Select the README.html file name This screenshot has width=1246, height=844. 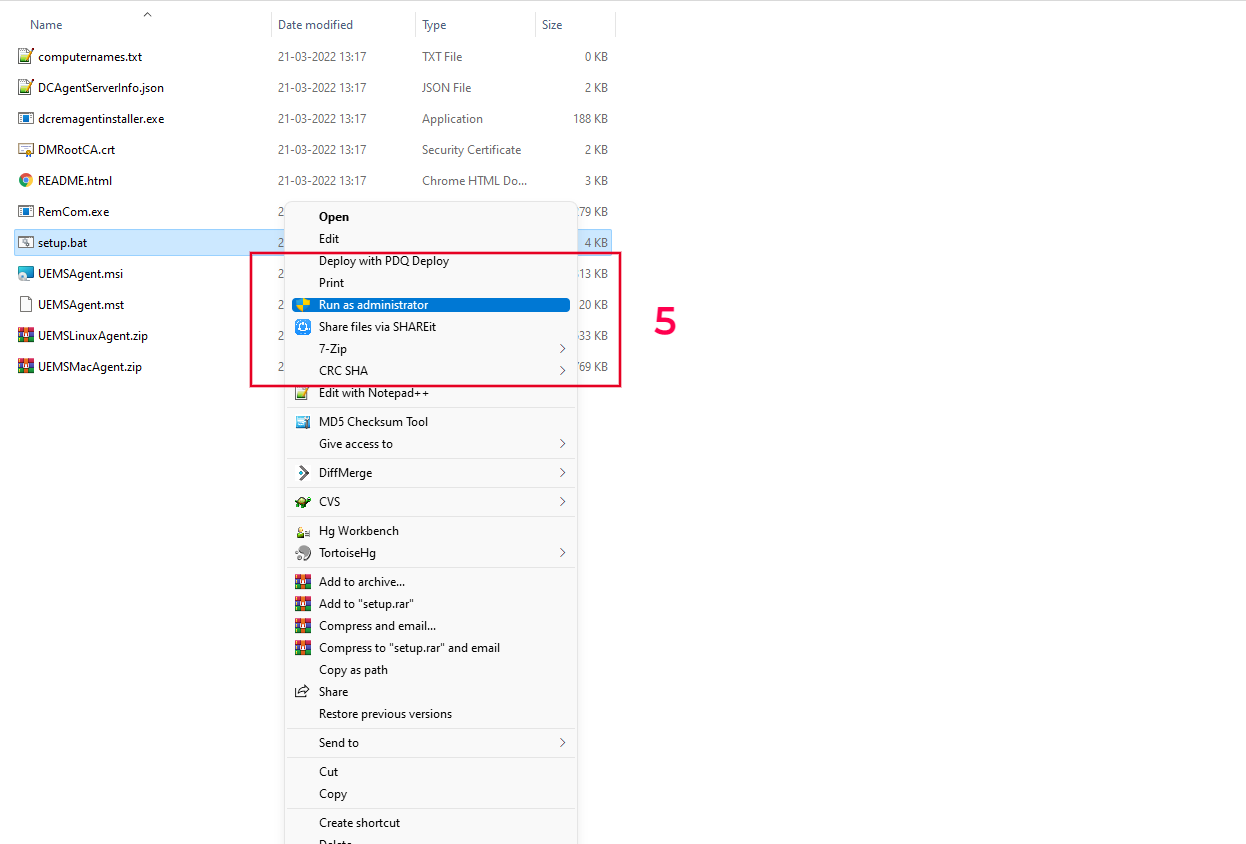coord(75,181)
